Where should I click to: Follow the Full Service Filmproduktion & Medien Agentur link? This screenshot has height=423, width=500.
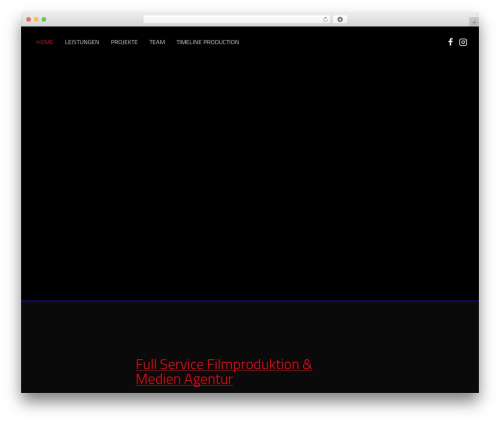(x=224, y=371)
